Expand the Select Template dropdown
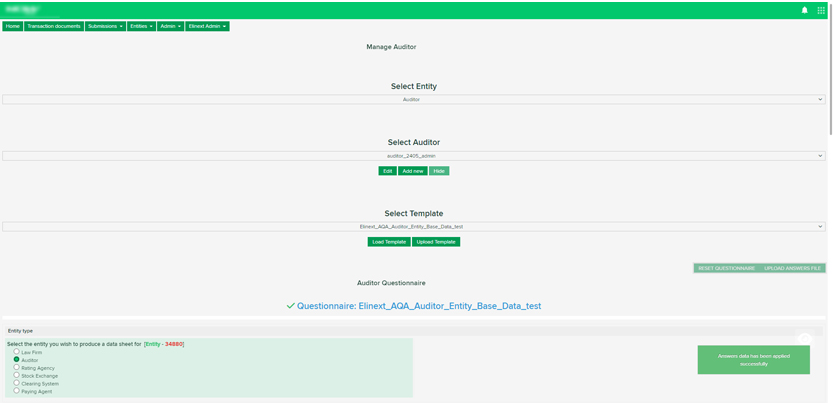Viewport: 834px width, 405px height. click(412, 227)
